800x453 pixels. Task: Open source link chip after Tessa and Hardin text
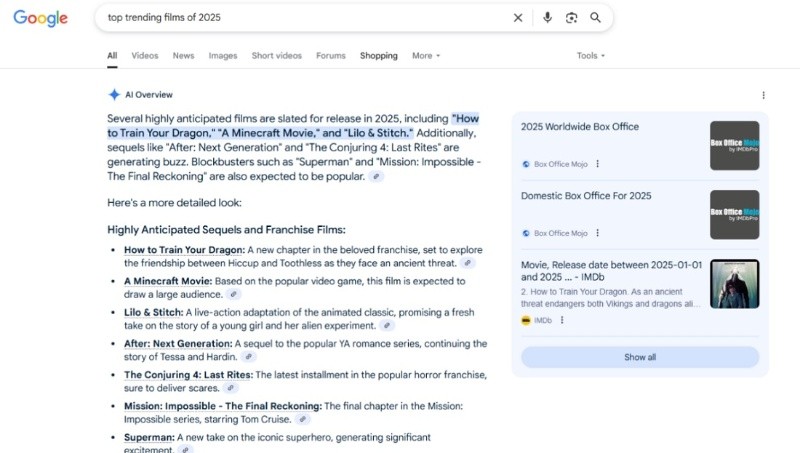[248, 357]
